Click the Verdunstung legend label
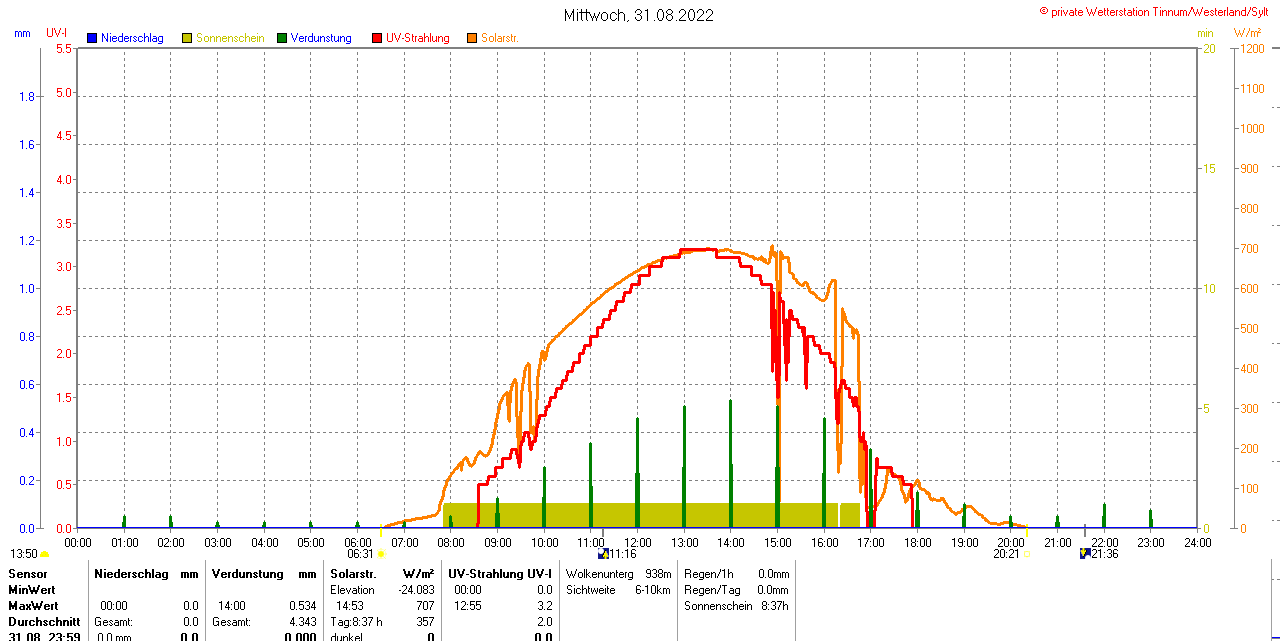The height and width of the screenshot is (641, 1280). pos(321,38)
